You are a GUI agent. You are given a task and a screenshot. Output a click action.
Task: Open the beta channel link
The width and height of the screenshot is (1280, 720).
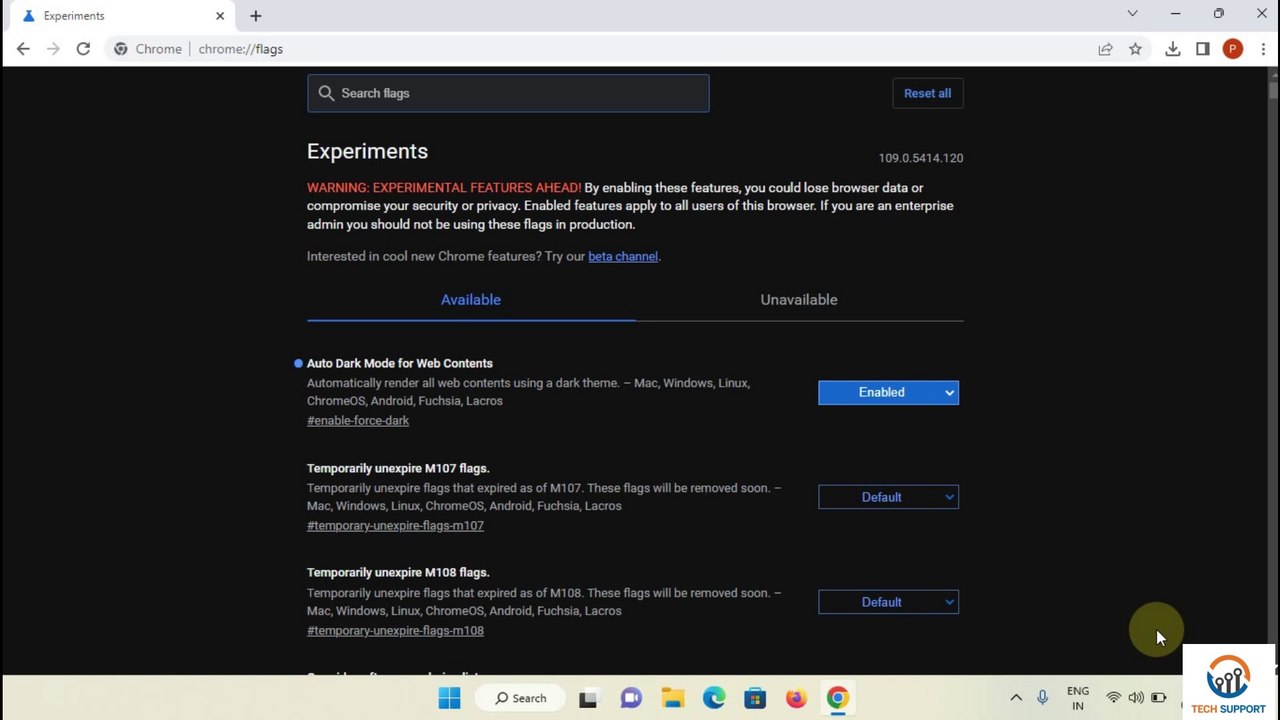tap(623, 257)
